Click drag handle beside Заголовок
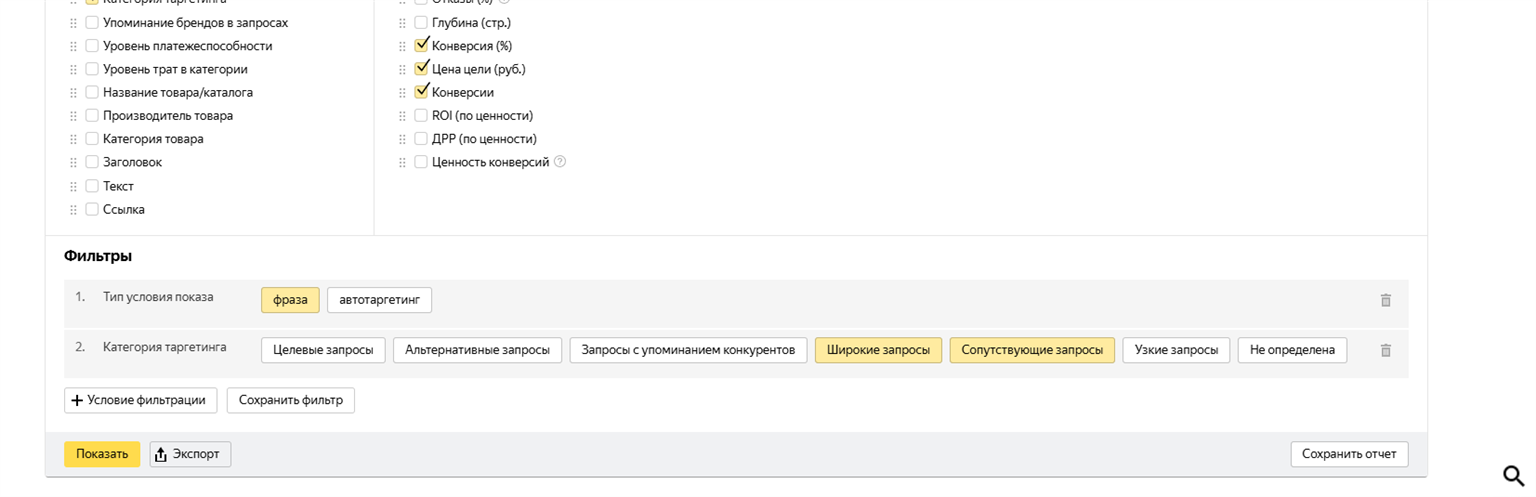Viewport: 1536px width, 497px height. point(73,162)
